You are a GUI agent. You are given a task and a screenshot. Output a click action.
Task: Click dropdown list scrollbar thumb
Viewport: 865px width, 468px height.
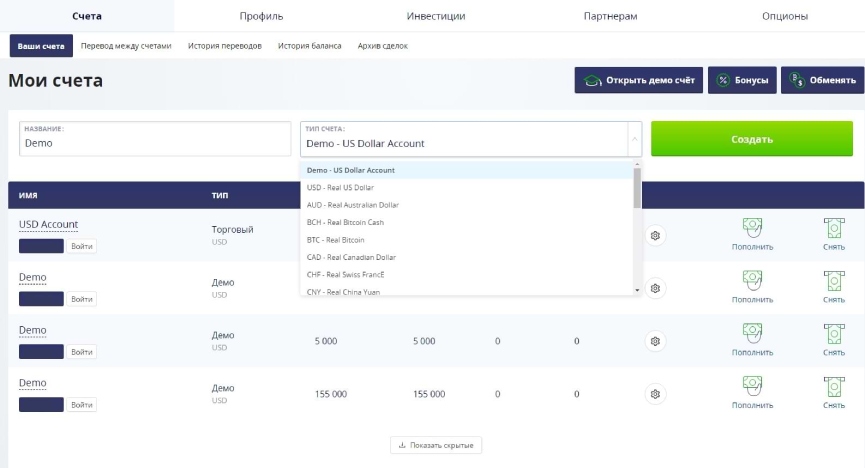click(637, 188)
